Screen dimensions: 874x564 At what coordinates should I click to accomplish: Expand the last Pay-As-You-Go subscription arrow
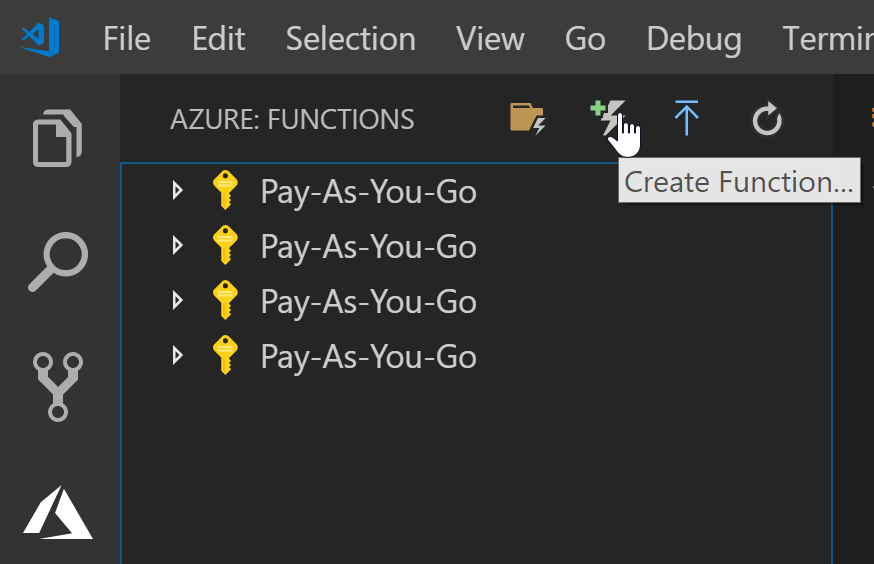pyautogui.click(x=178, y=355)
